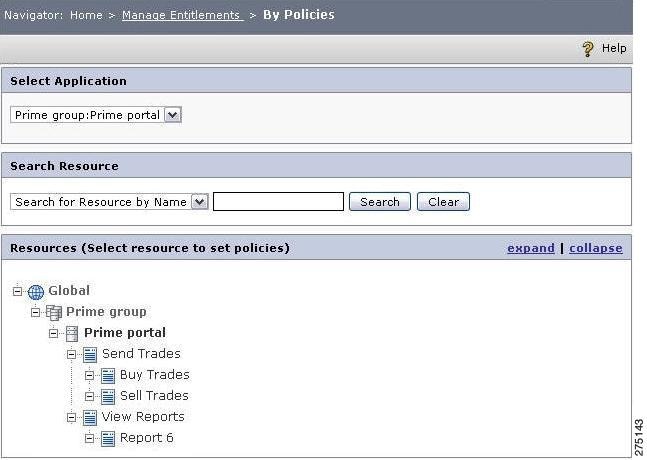Click the Select Application section header

coord(316,81)
